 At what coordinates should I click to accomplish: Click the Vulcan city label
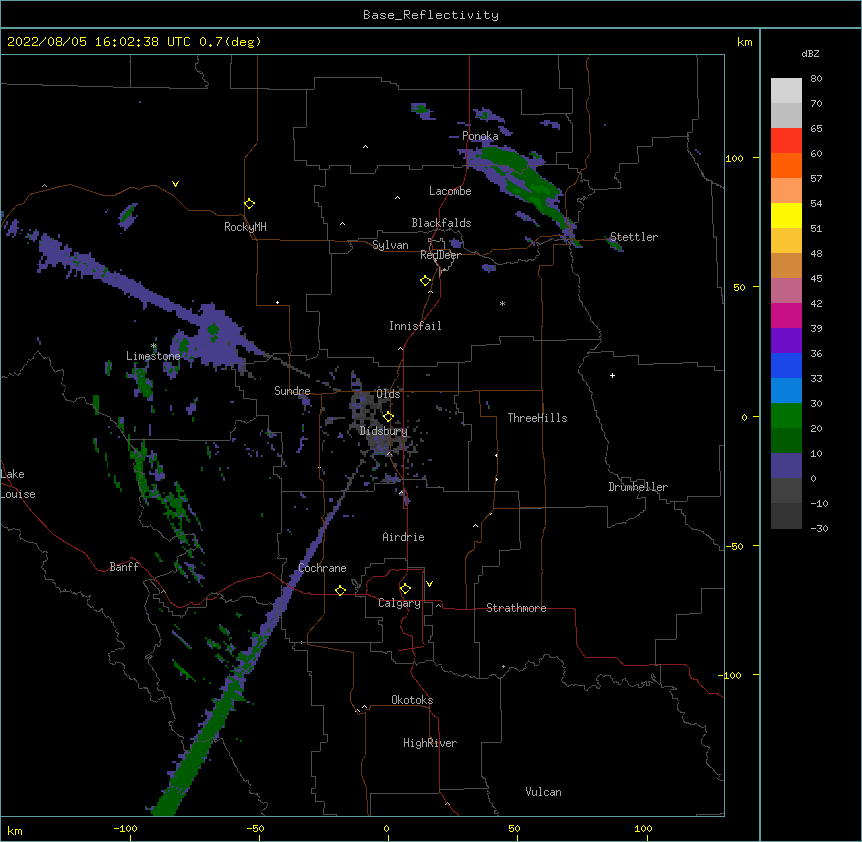[543, 792]
